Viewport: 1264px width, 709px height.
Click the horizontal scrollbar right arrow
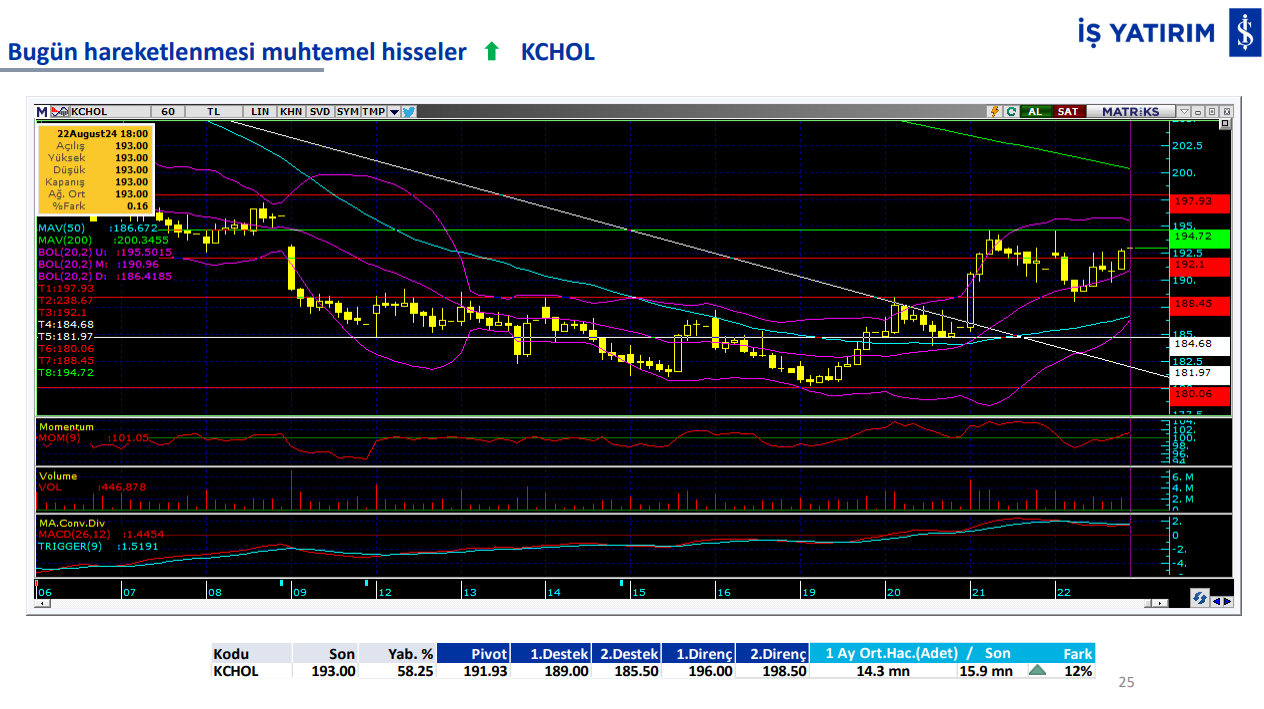click(1160, 603)
